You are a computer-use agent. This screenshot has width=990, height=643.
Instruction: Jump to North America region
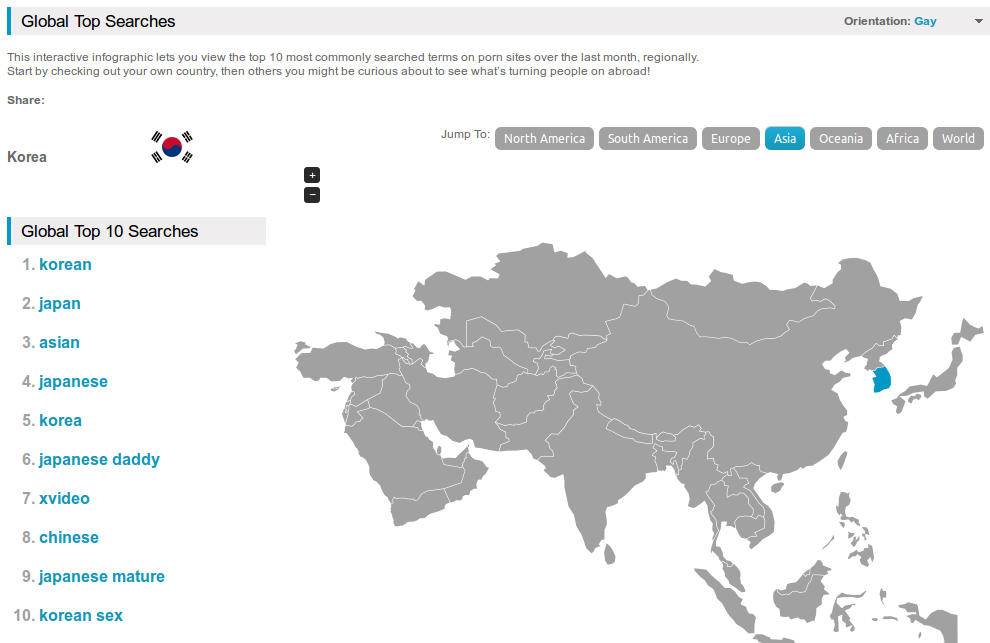coord(544,139)
